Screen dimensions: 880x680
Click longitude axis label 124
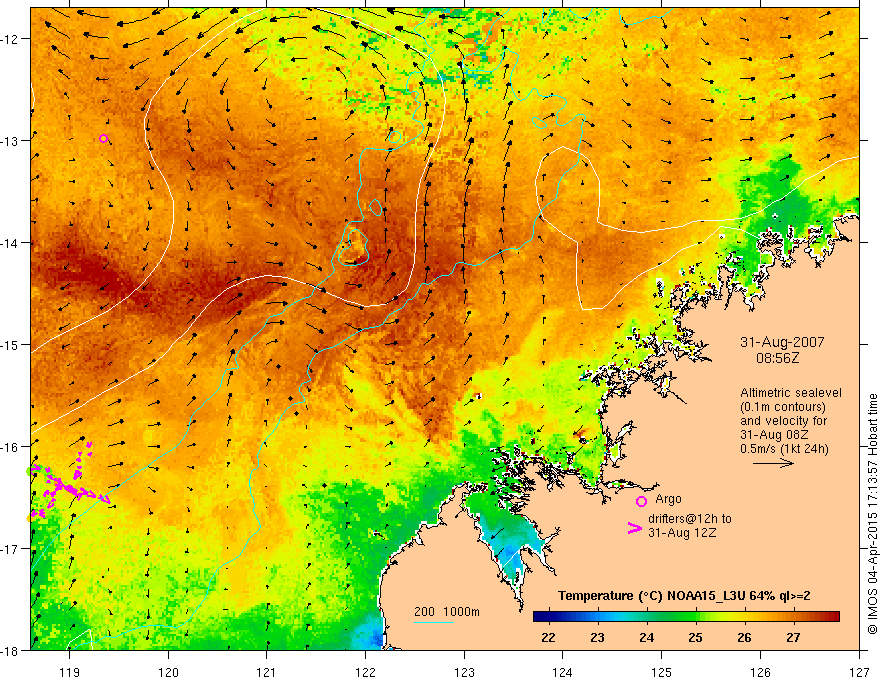(x=563, y=672)
